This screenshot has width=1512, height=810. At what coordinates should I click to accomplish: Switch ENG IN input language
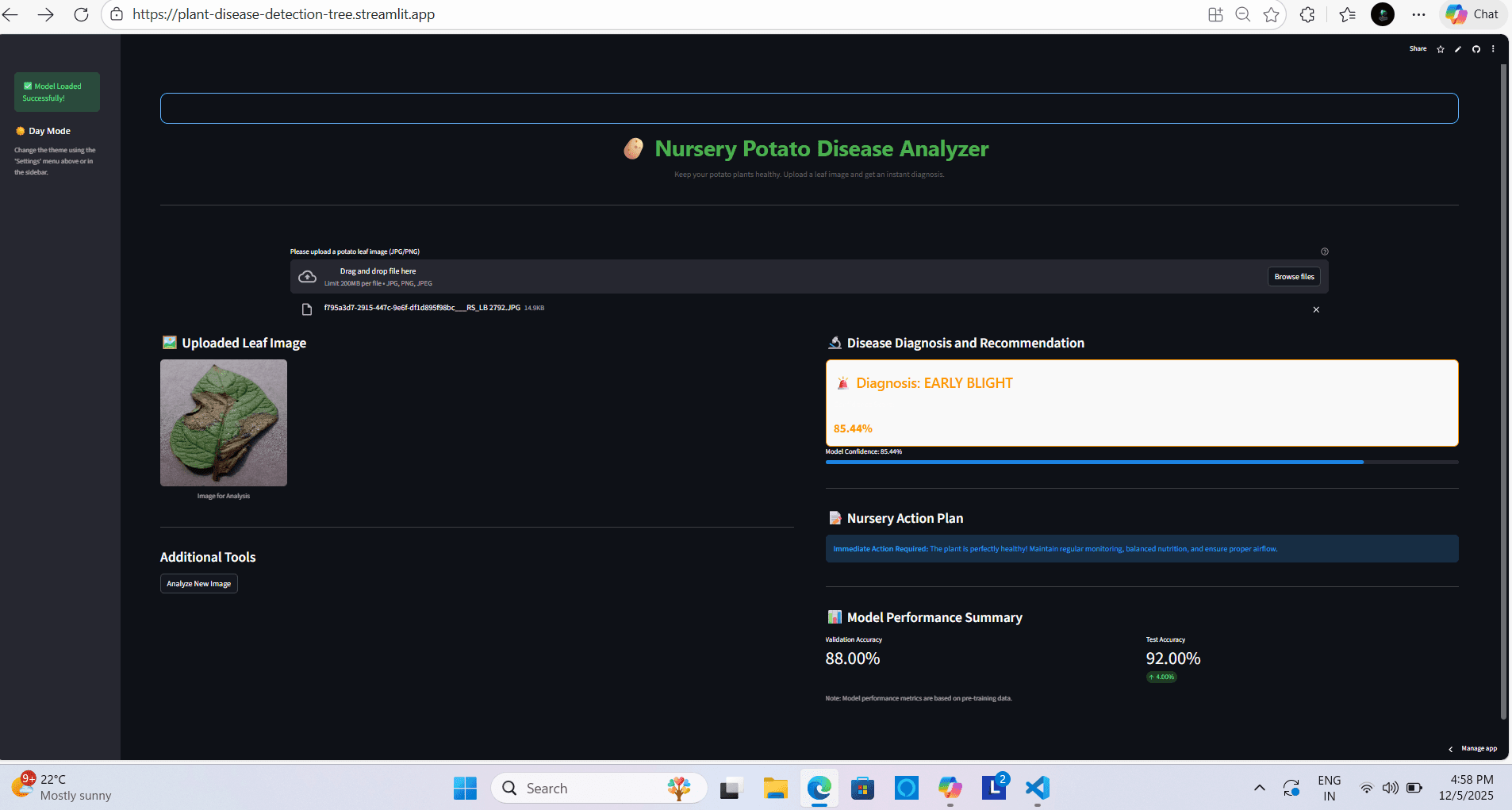click(1330, 788)
